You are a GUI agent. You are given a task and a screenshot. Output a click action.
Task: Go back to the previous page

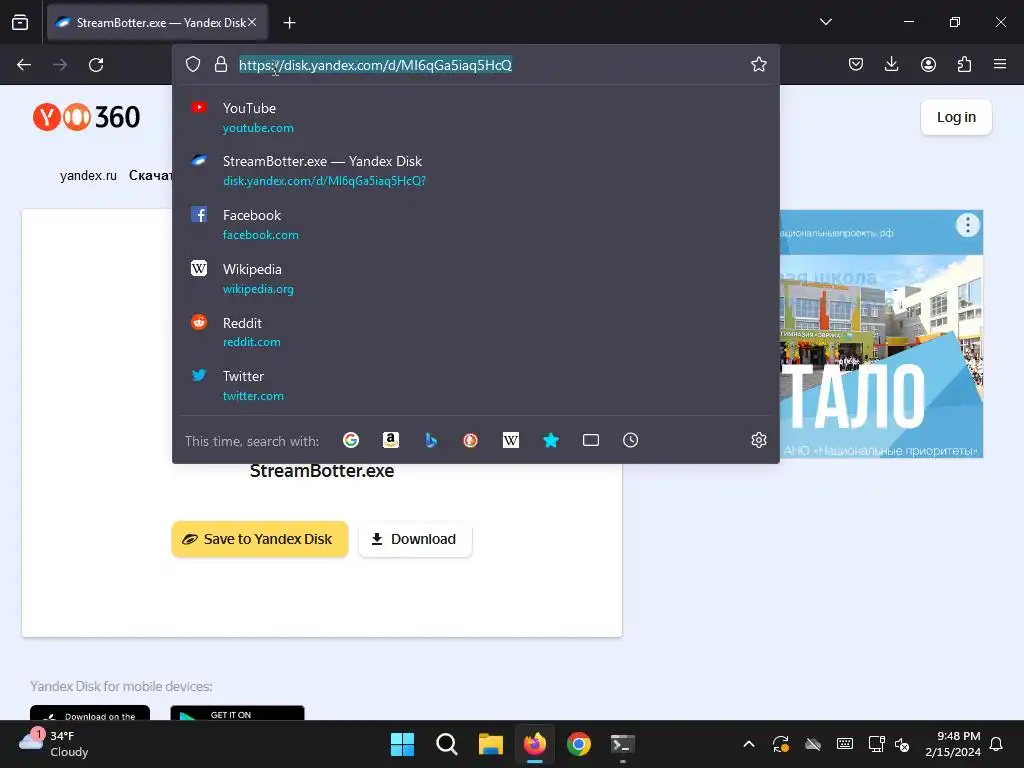click(24, 65)
